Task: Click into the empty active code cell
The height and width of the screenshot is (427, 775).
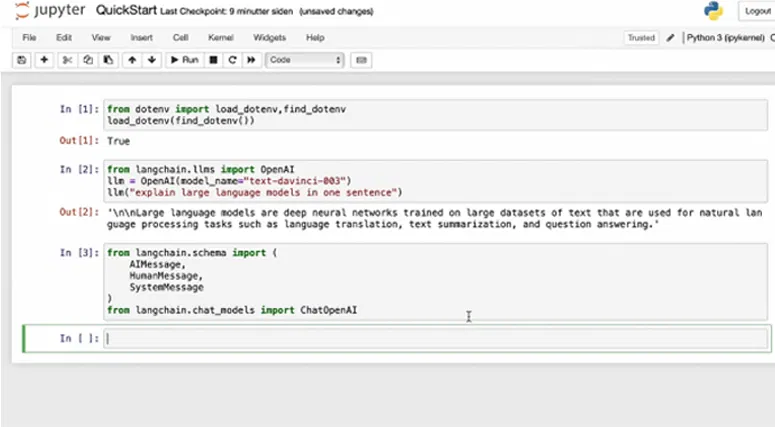Action: coord(435,339)
